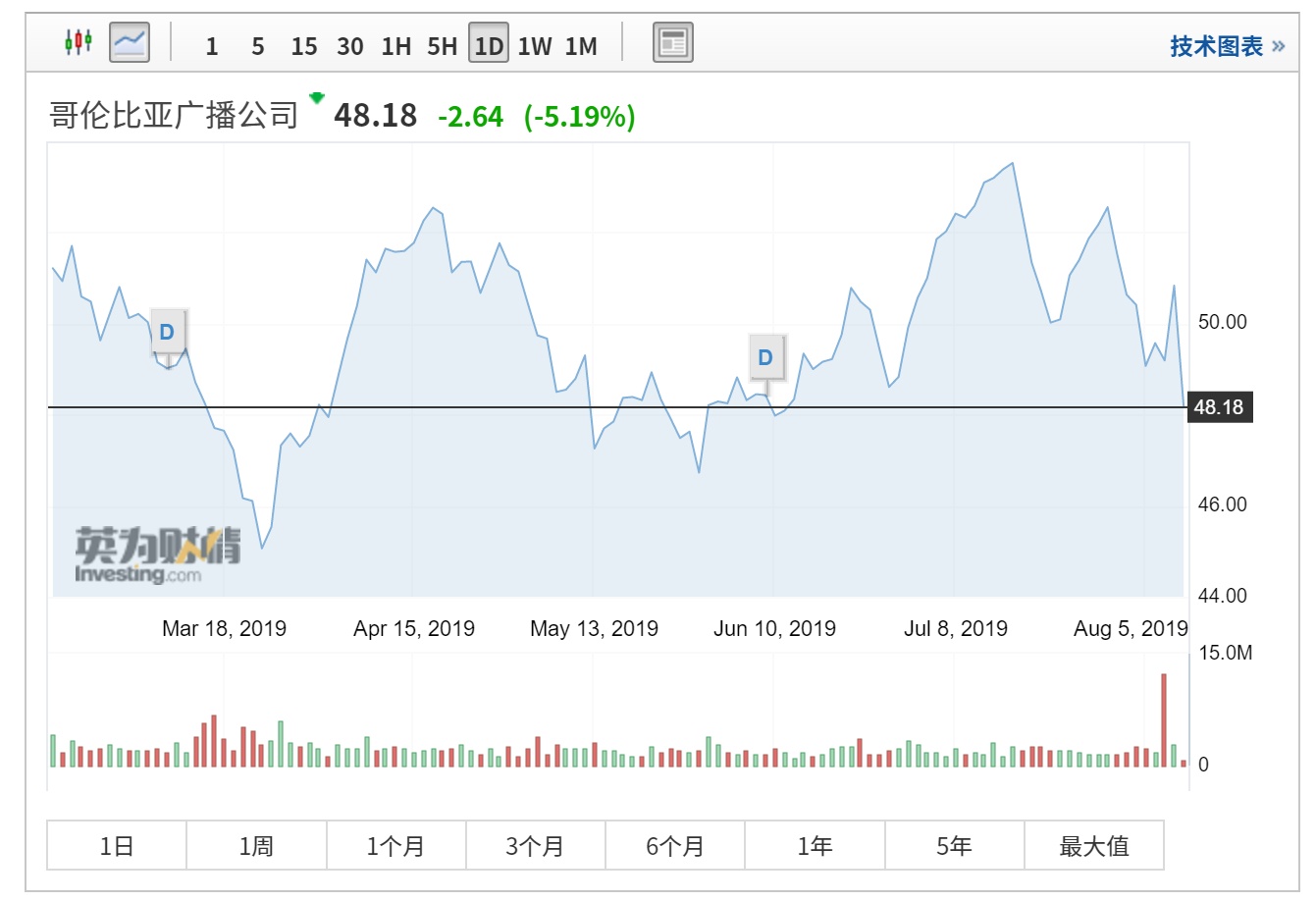Viewport: 1316px width, 901px height.
Task: Show the 最大值 maximum range
Action: pyautogui.click(x=1094, y=846)
